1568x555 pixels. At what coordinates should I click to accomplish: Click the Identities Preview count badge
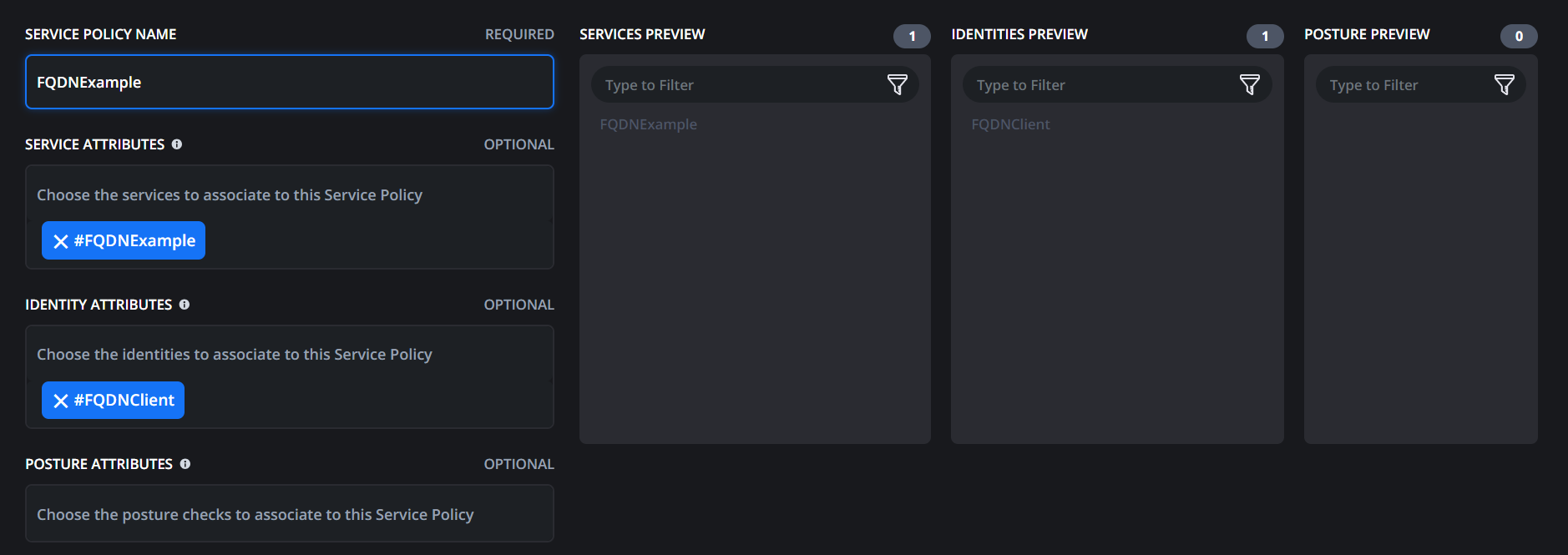coord(1265,36)
